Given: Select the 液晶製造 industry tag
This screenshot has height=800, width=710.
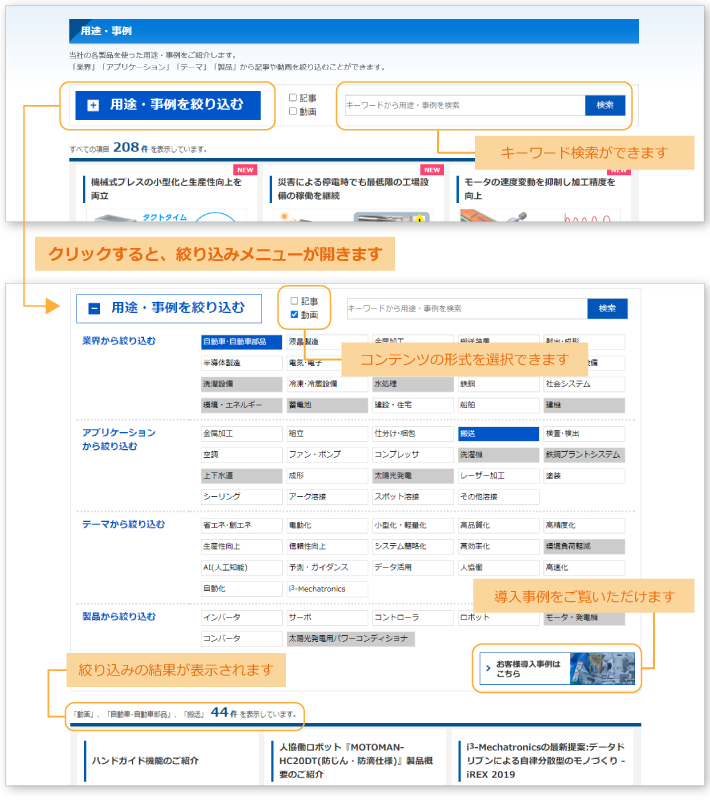Looking at the screenshot, I should [x=327, y=342].
